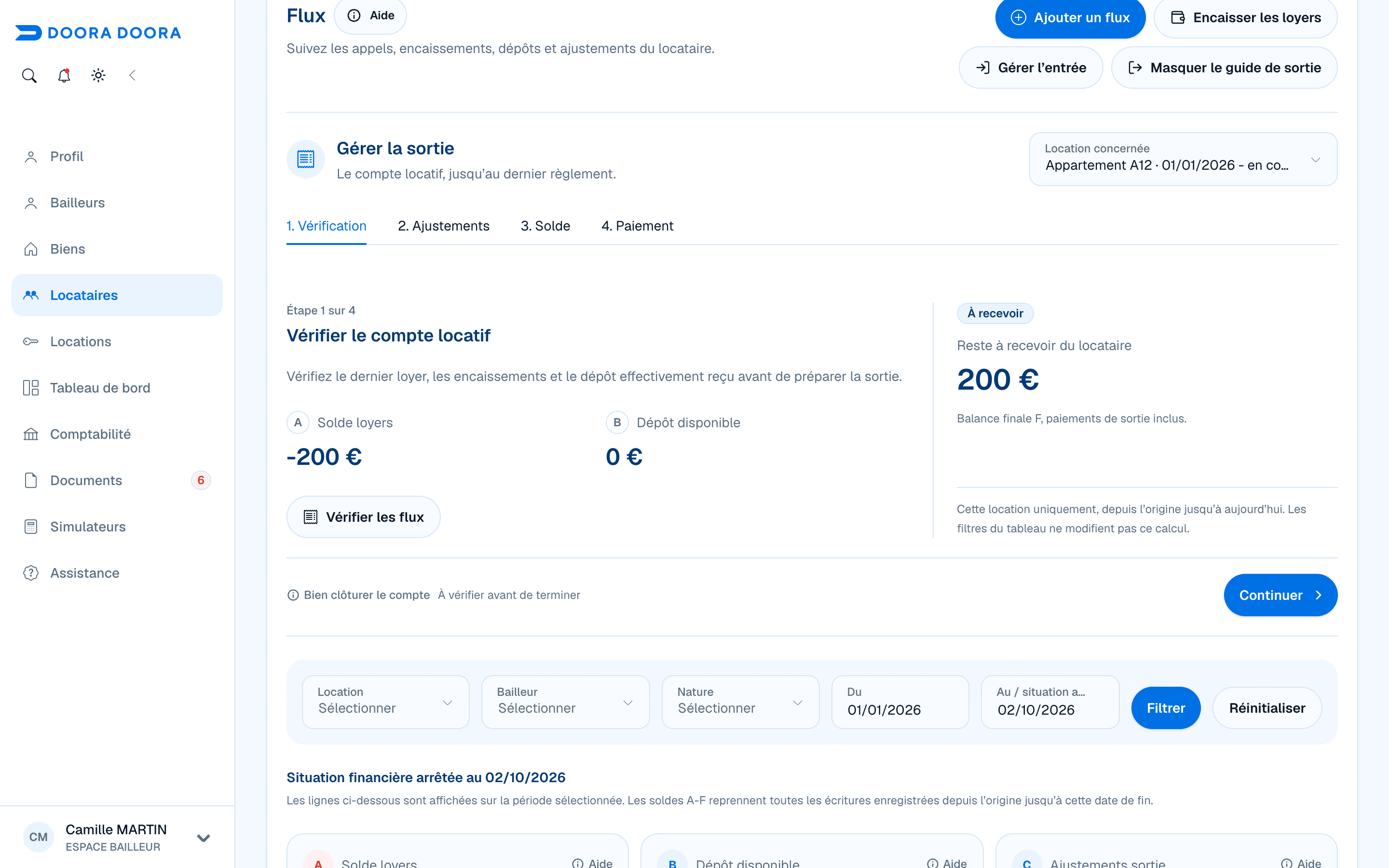Click the Documents badge showing 6
This screenshot has height=868, width=1389.
tap(201, 480)
